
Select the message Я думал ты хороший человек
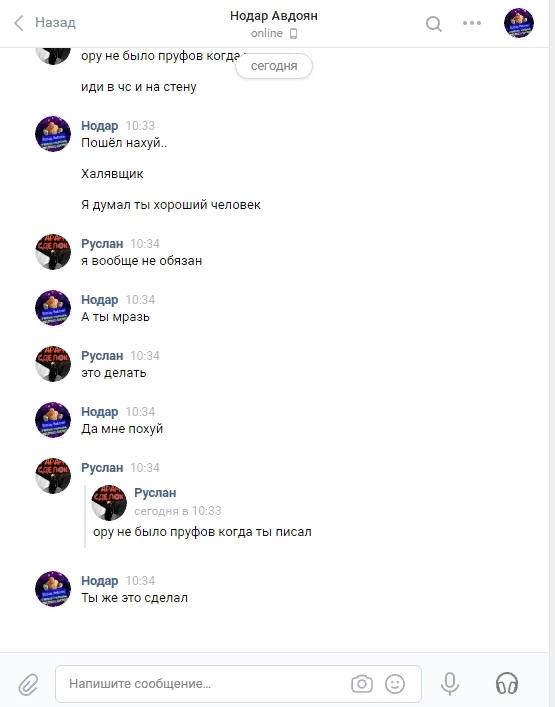[x=171, y=205]
